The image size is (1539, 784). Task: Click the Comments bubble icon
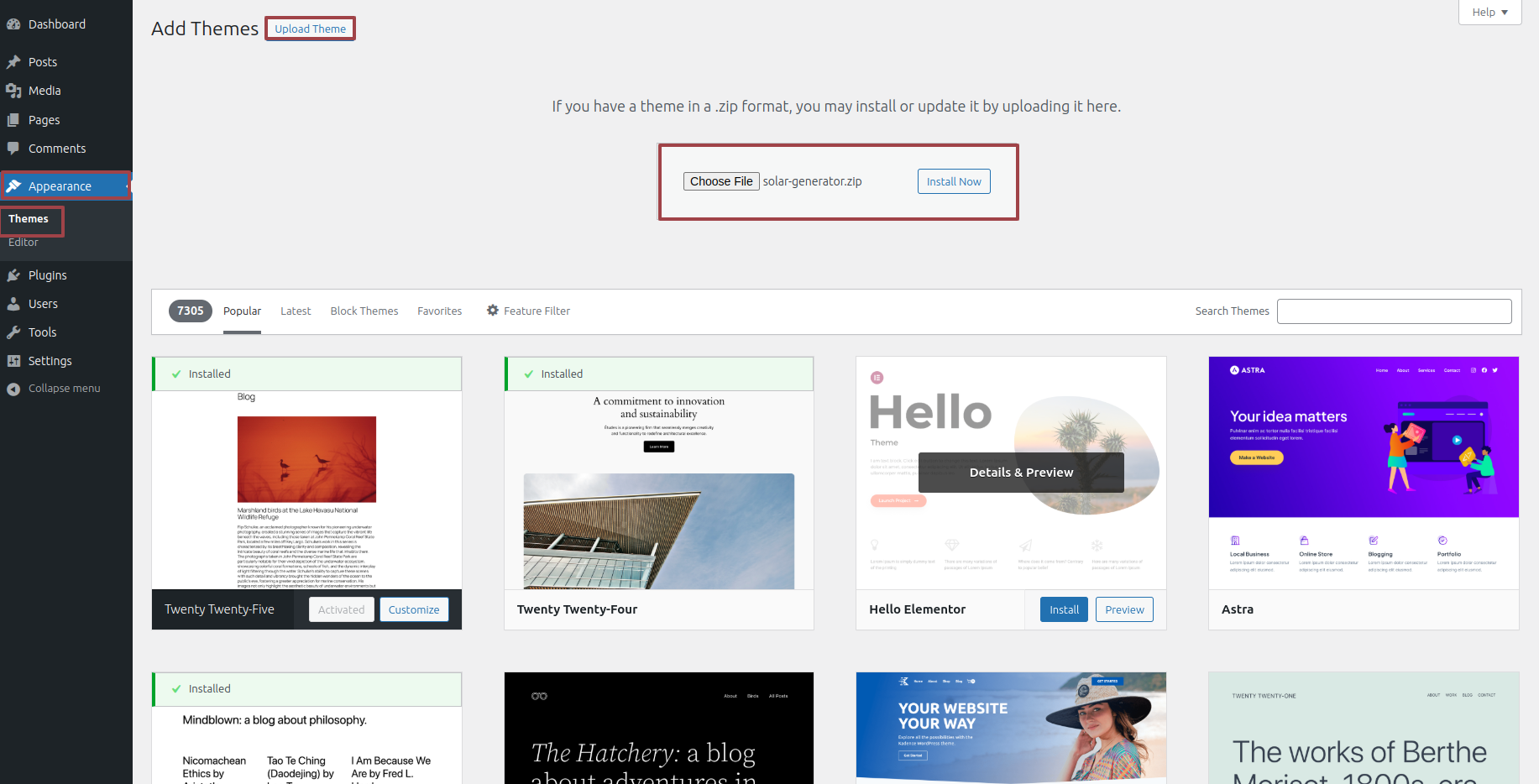point(13,149)
